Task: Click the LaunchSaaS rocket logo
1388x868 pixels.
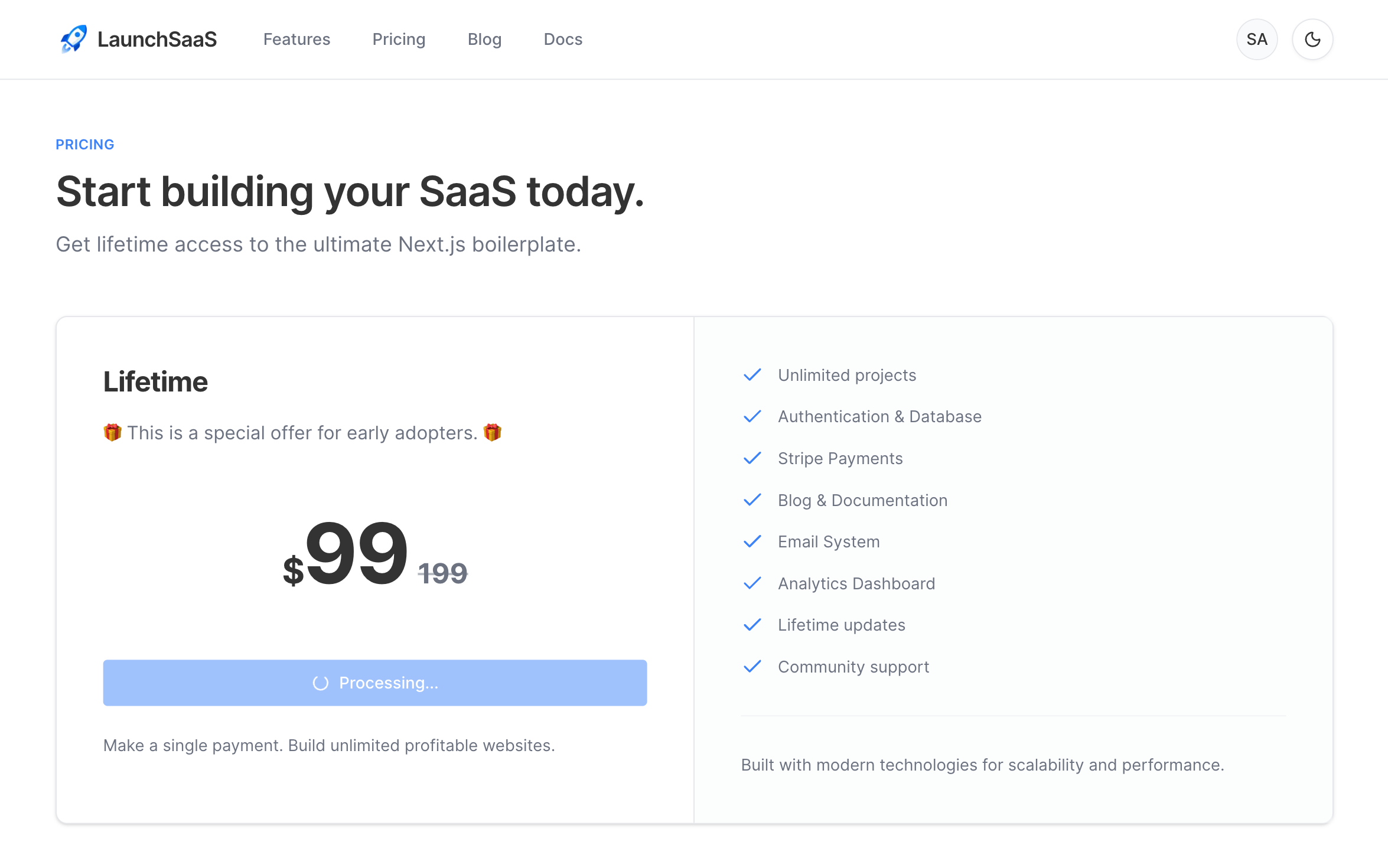Action: (73, 39)
